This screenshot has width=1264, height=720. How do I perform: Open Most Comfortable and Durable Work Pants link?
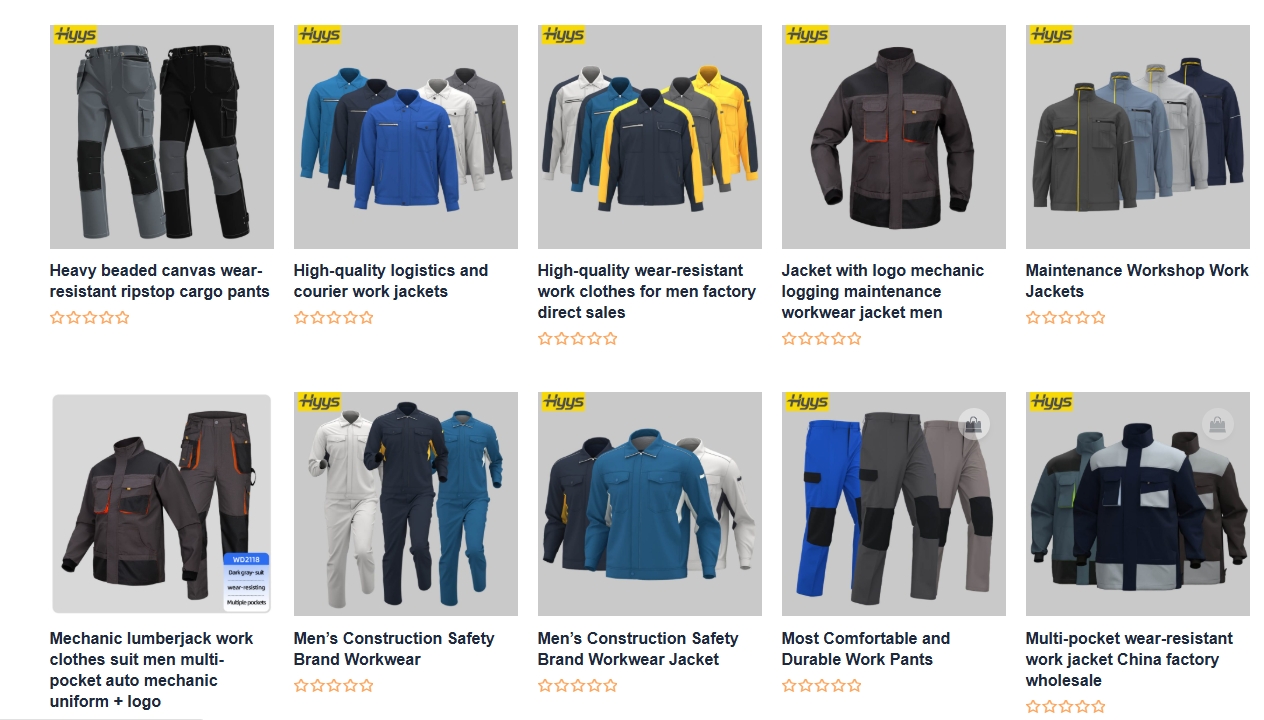pyautogui.click(x=866, y=649)
